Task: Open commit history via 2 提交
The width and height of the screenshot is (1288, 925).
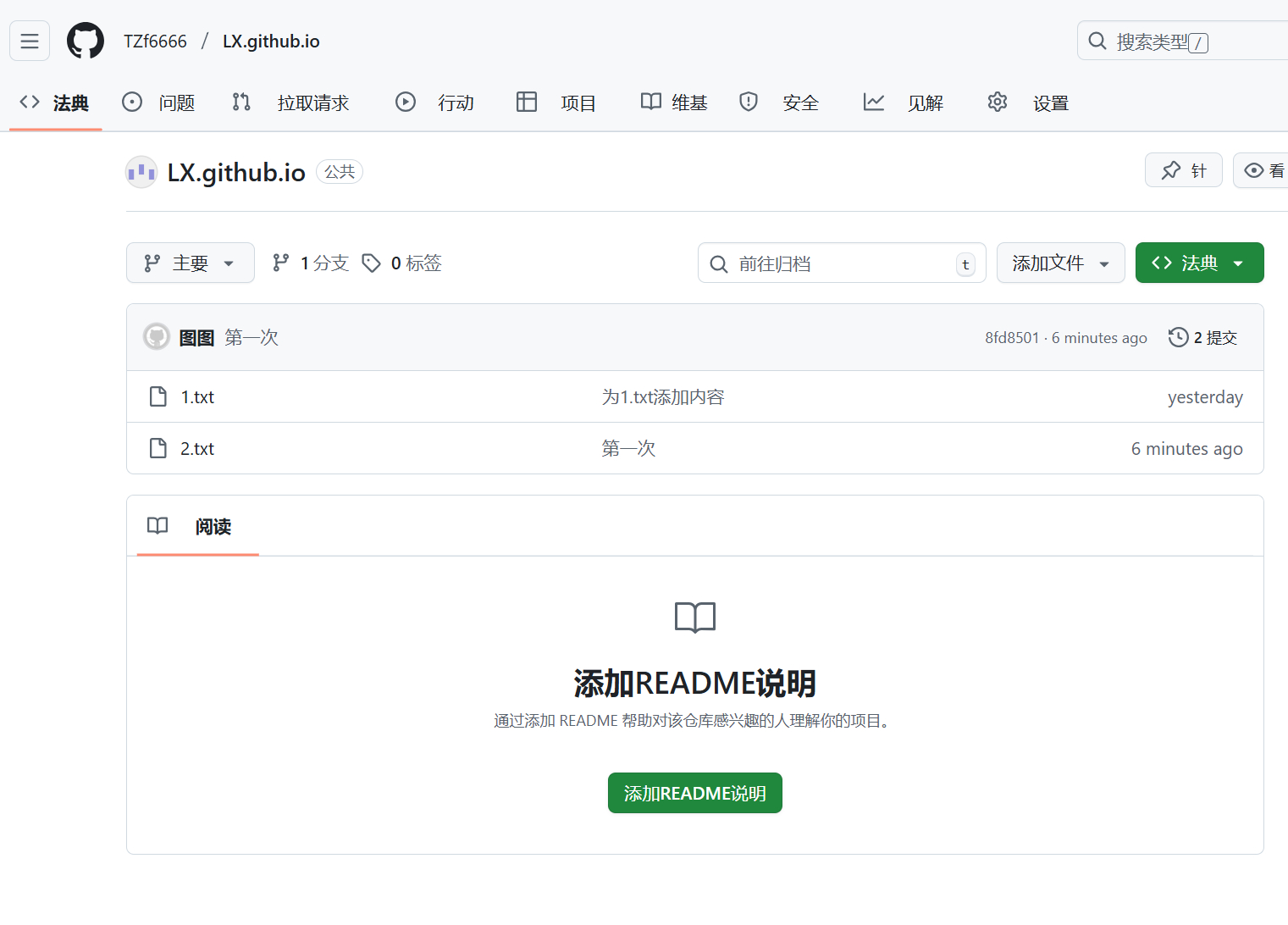Action: pos(1203,337)
